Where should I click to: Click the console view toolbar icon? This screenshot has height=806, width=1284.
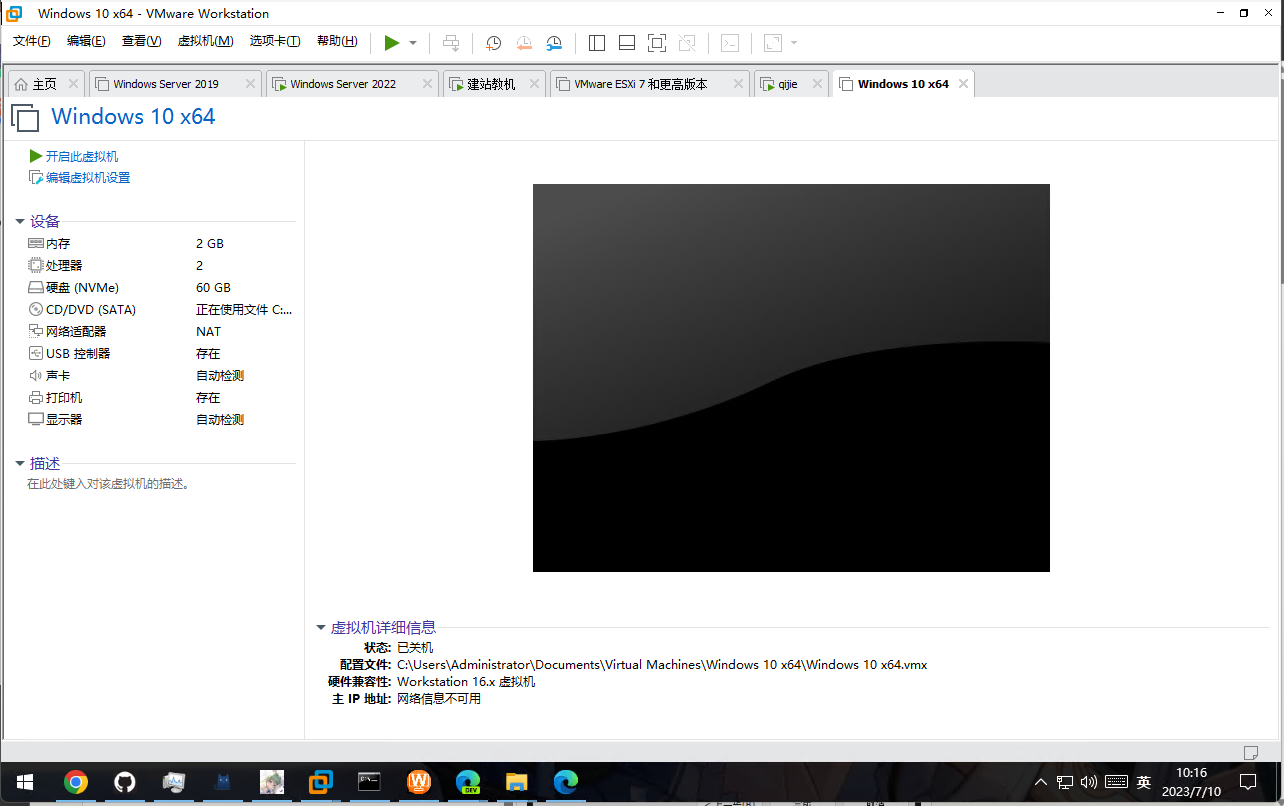[x=731, y=43]
